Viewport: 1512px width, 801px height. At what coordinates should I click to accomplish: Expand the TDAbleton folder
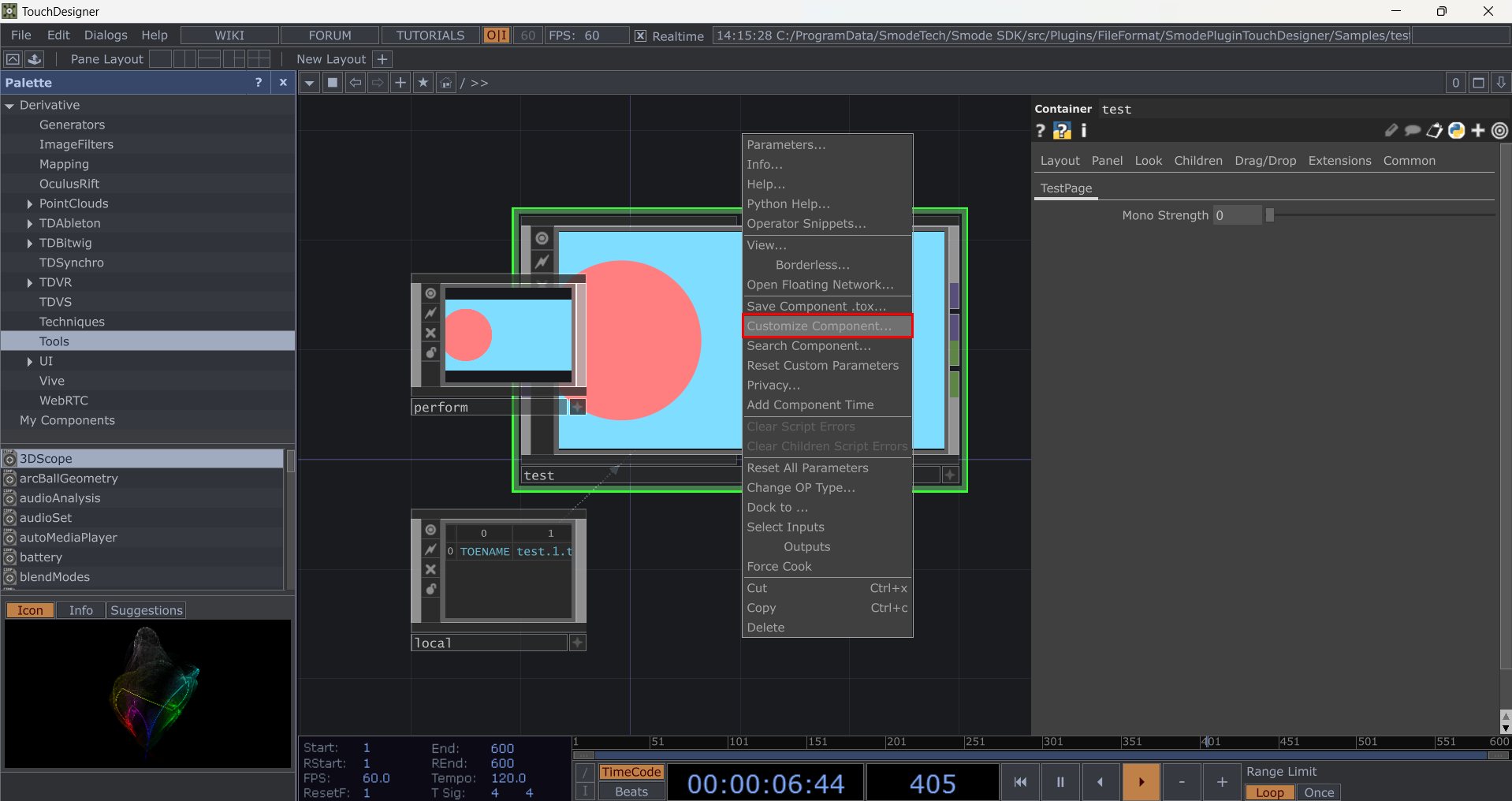30,224
